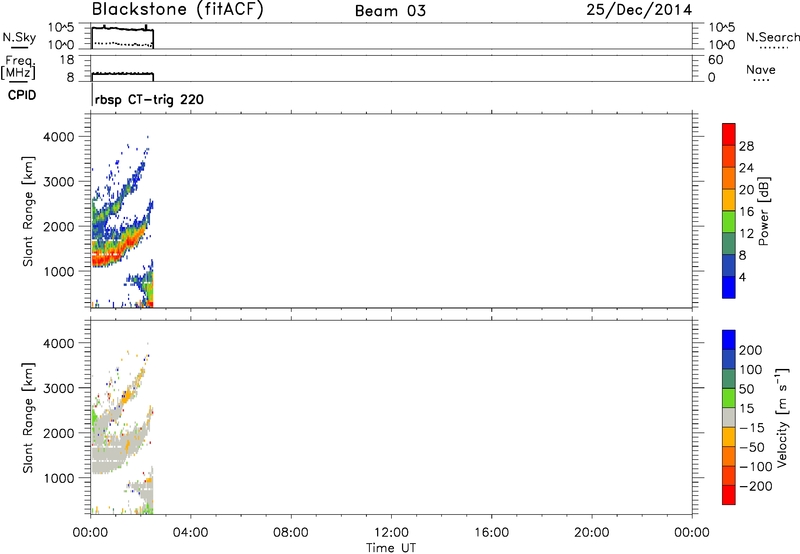
Task: Click the '−15' label on Velocity colorbar
Action: click(x=752, y=428)
